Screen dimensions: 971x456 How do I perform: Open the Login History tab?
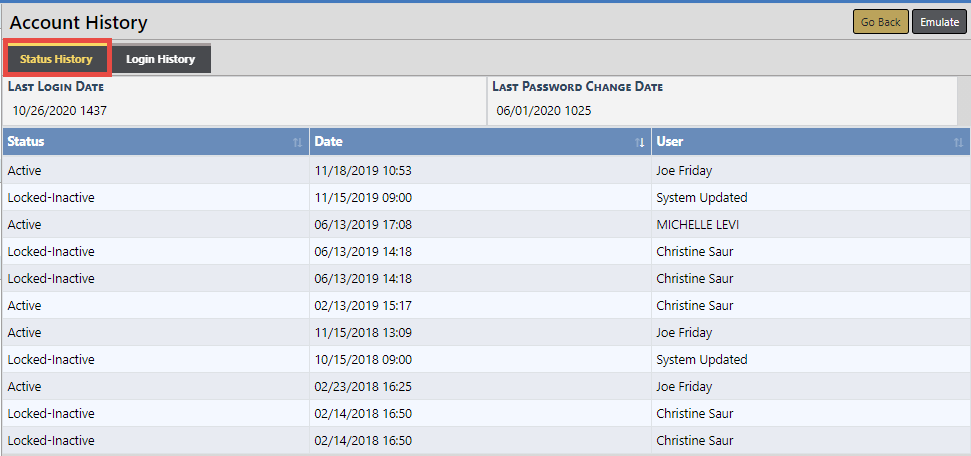click(160, 59)
